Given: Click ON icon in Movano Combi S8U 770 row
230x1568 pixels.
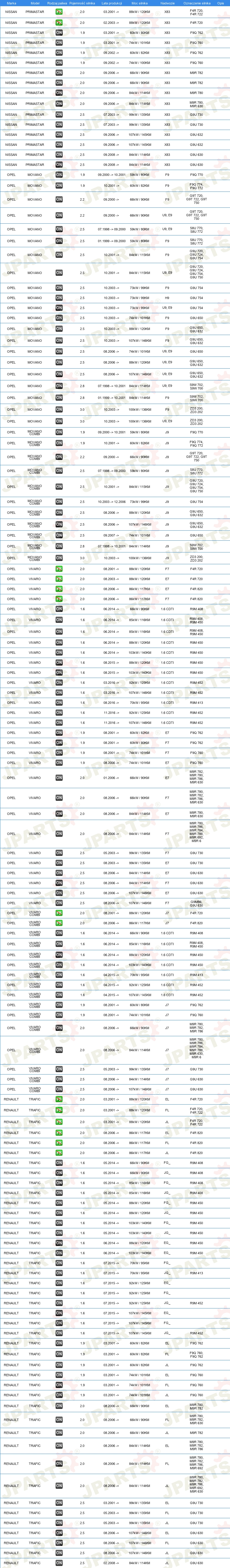Looking at the screenshot, I should 59,471.
